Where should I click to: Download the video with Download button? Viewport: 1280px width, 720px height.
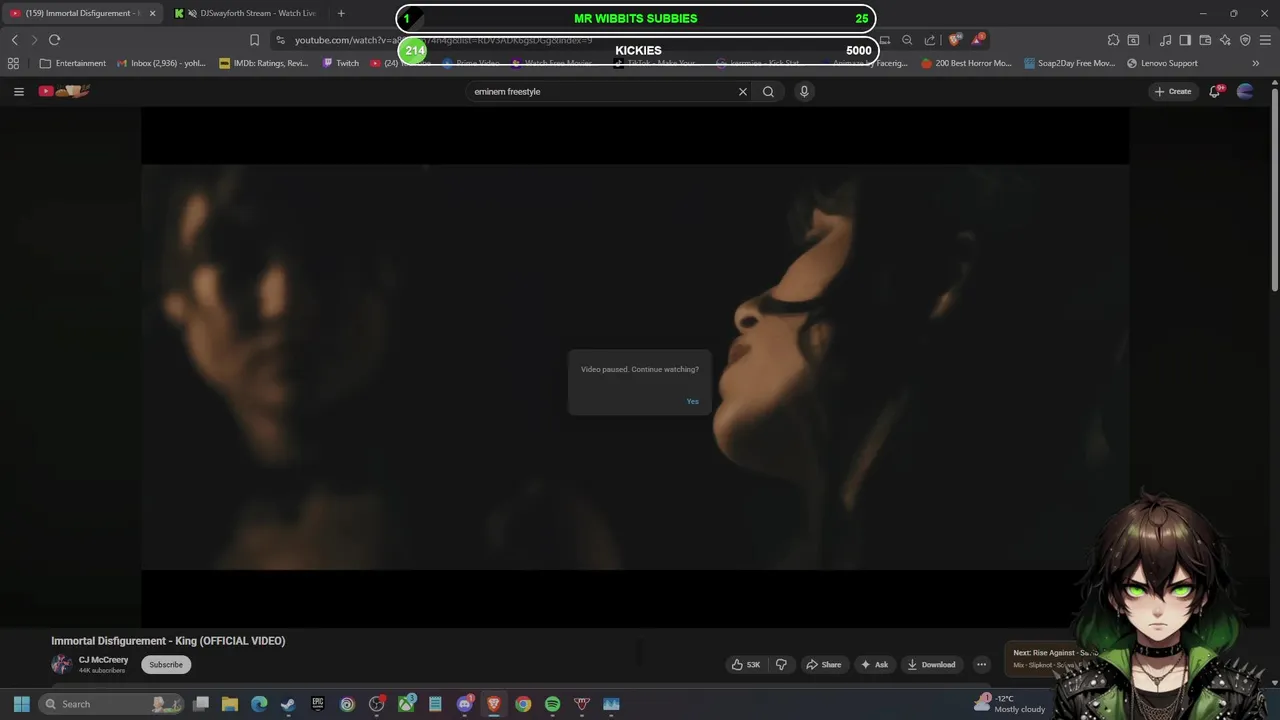click(x=931, y=664)
